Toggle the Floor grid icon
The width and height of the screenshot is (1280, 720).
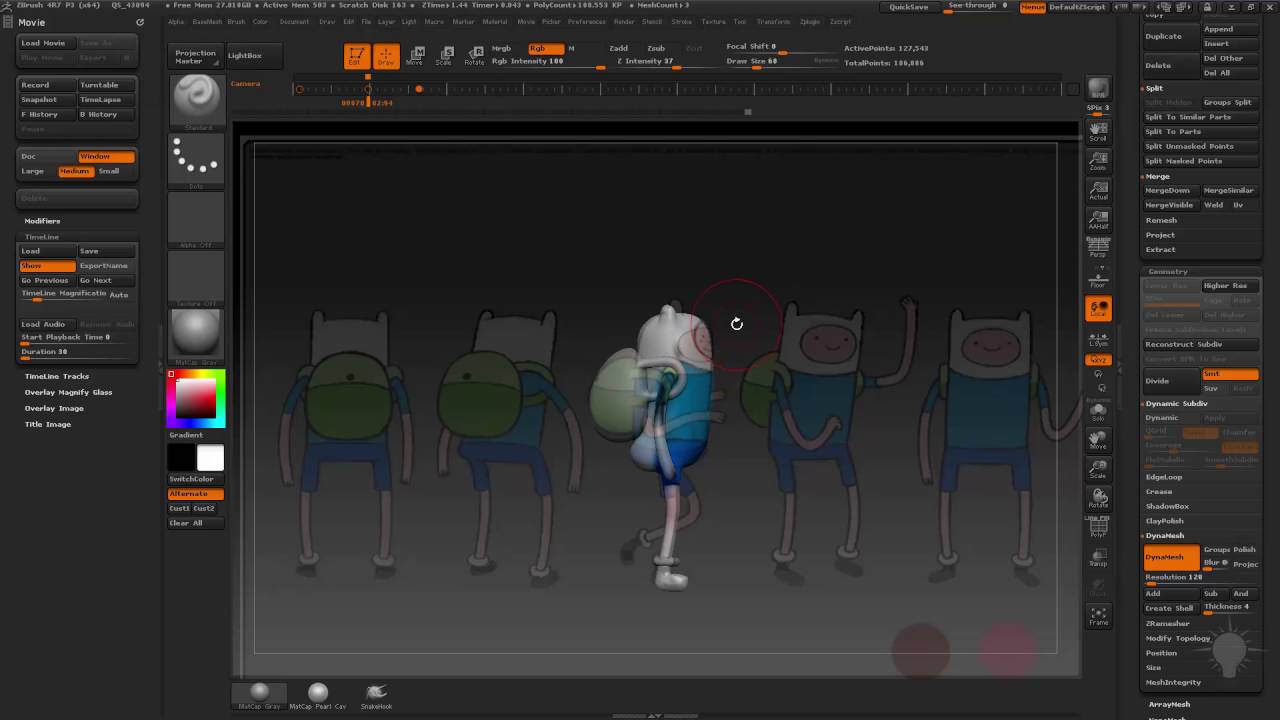[x=1098, y=279]
